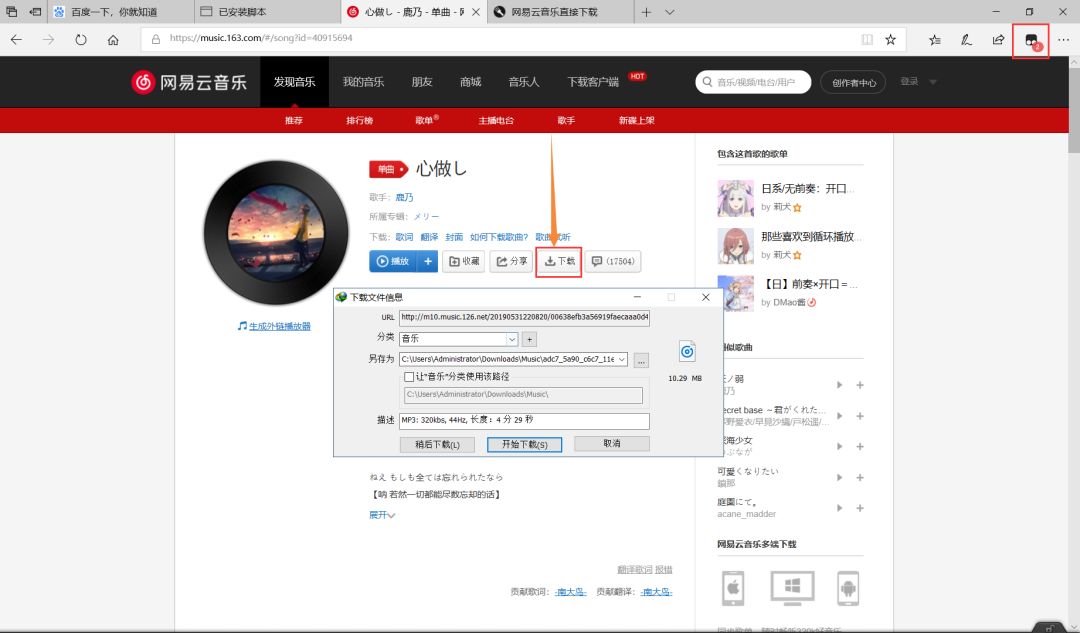
Task: Refresh the current page
Action: point(81,39)
